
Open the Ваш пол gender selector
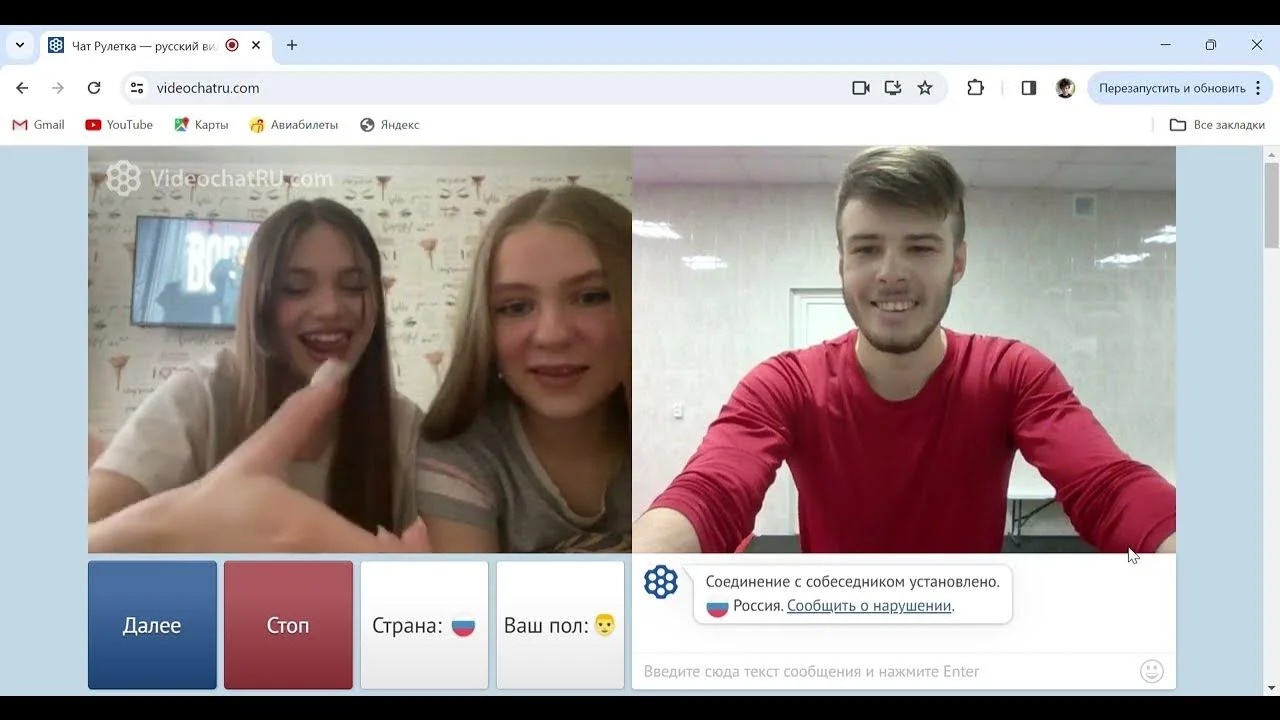560,625
